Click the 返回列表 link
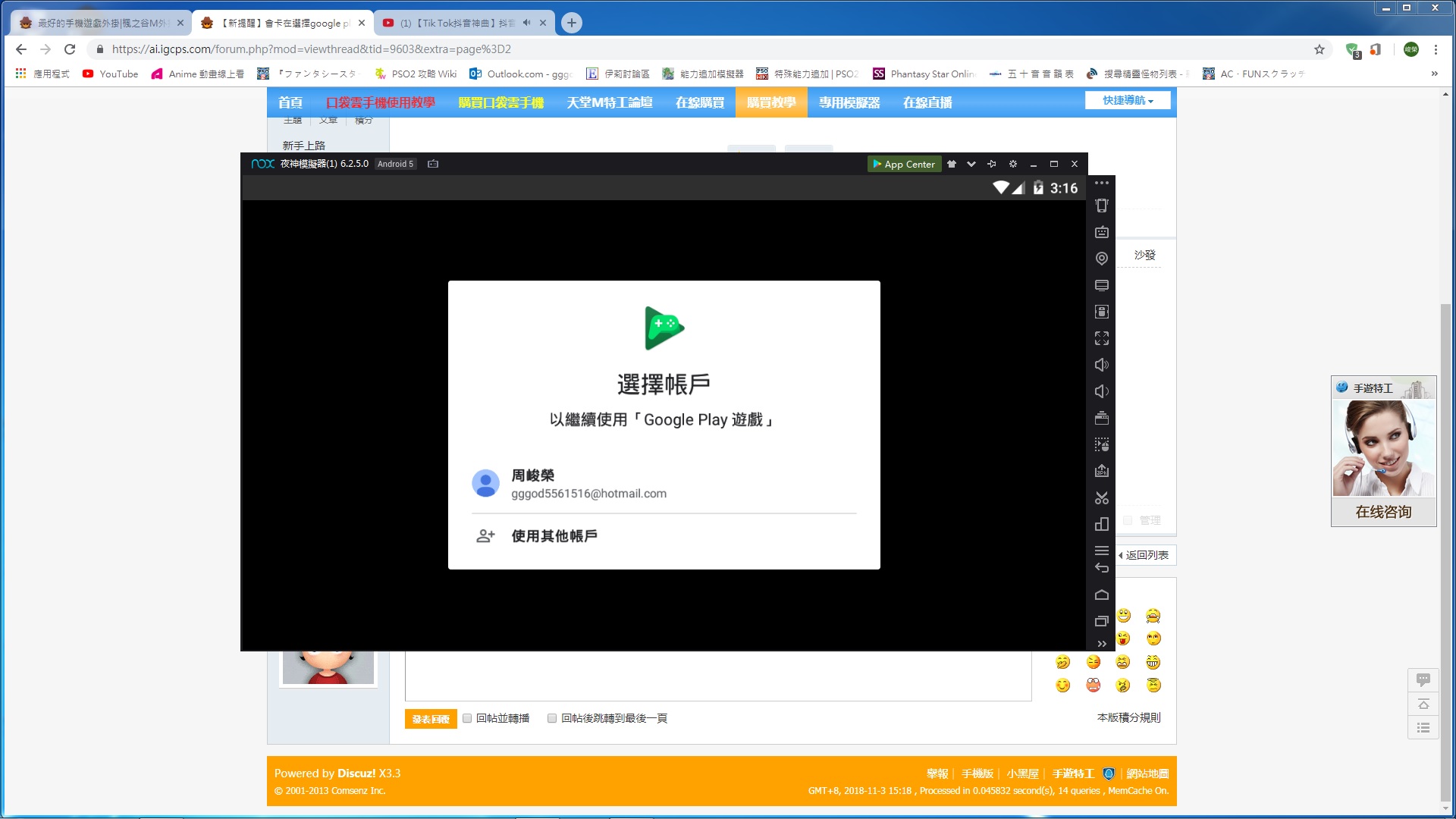This screenshot has width=1456, height=819. pos(1145,555)
